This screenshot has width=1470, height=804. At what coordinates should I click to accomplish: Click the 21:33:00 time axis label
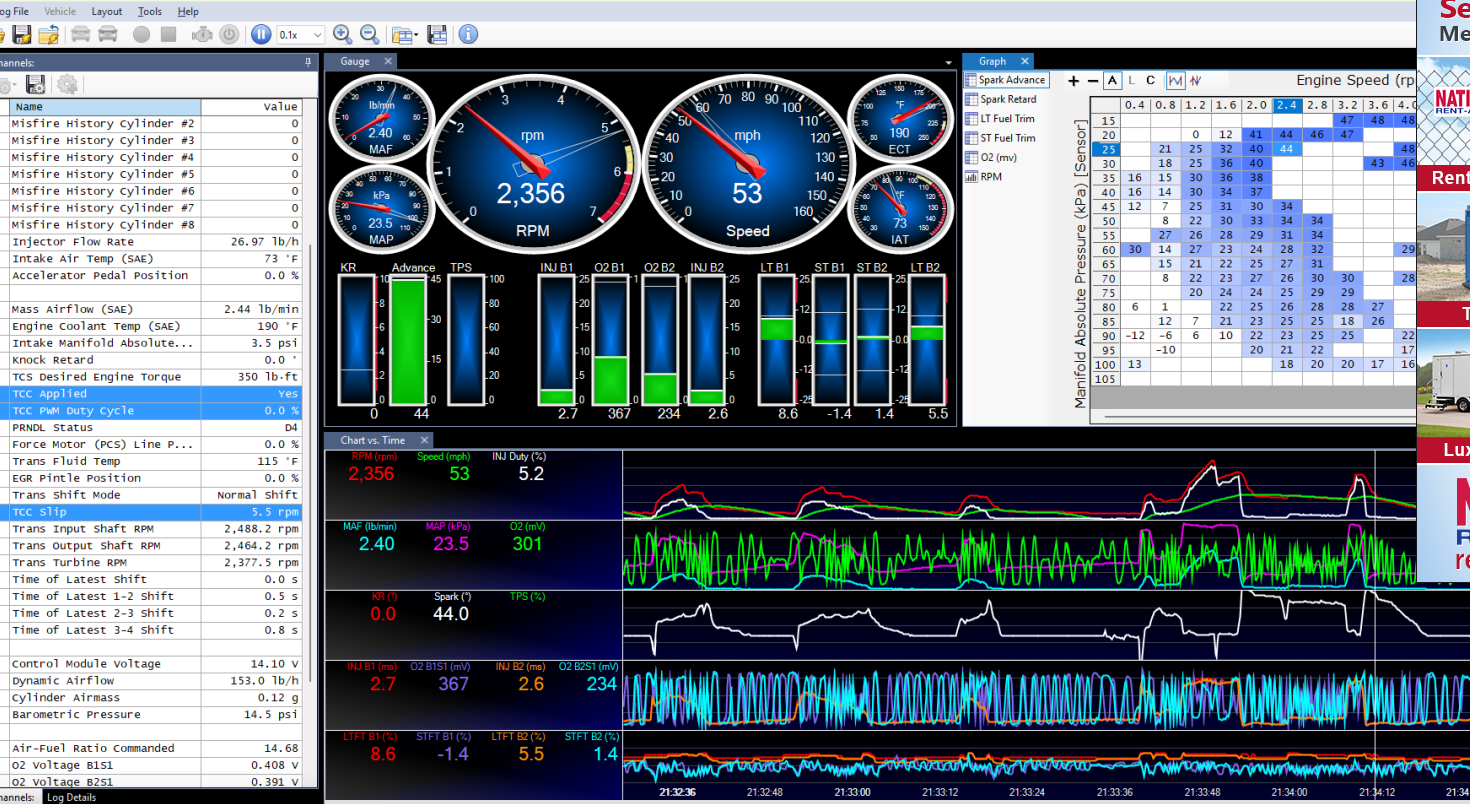pos(852,792)
